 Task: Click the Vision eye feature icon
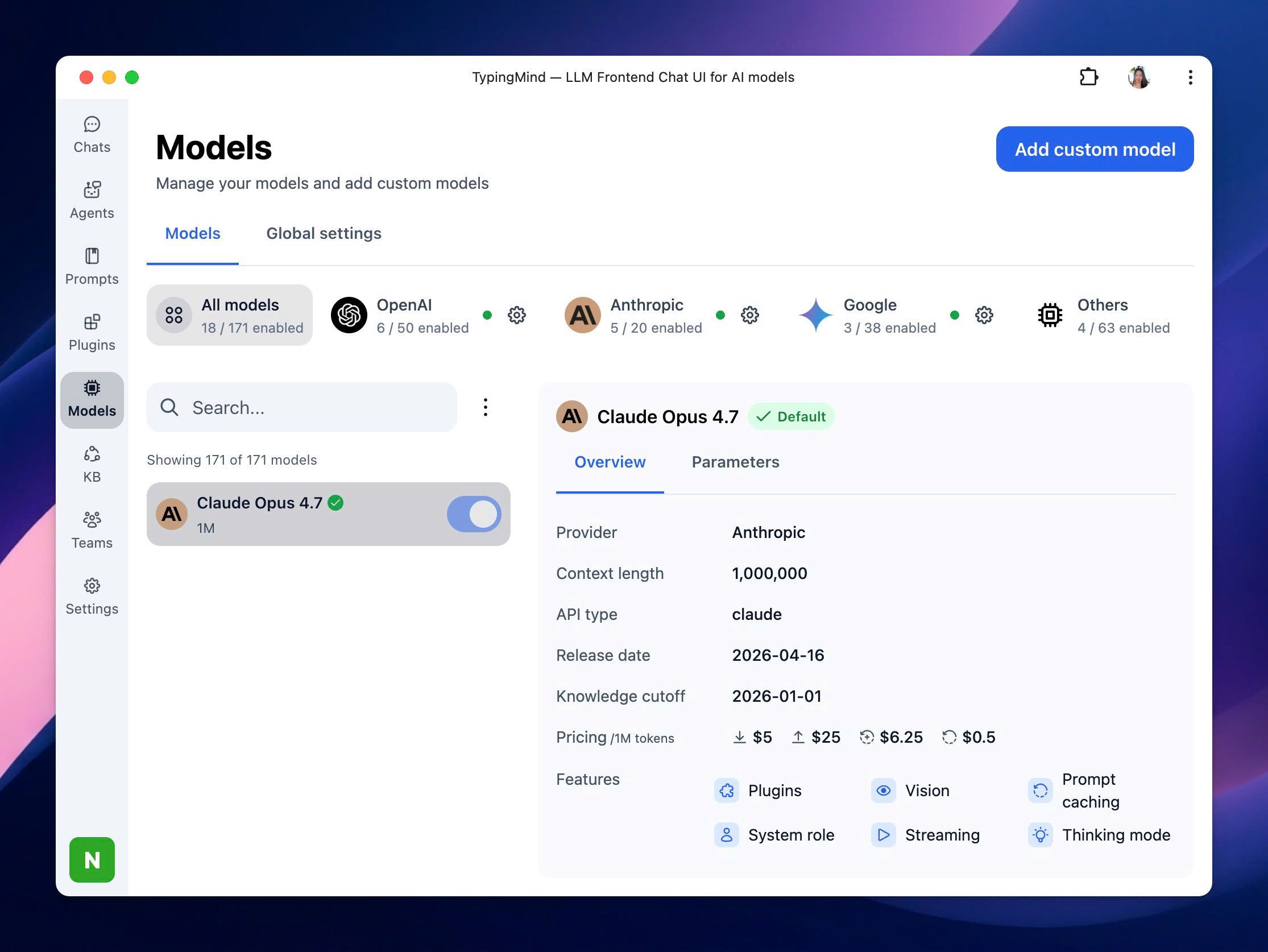884,790
